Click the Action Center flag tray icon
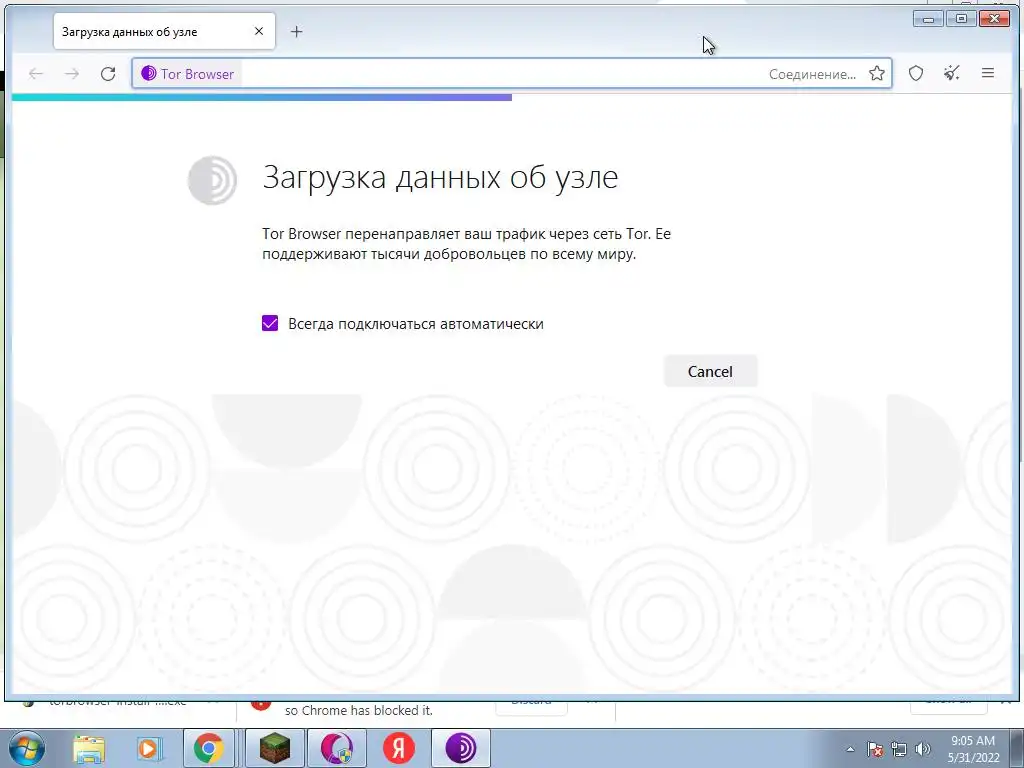Screen dimensions: 1024x768 pyautogui.click(x=875, y=749)
